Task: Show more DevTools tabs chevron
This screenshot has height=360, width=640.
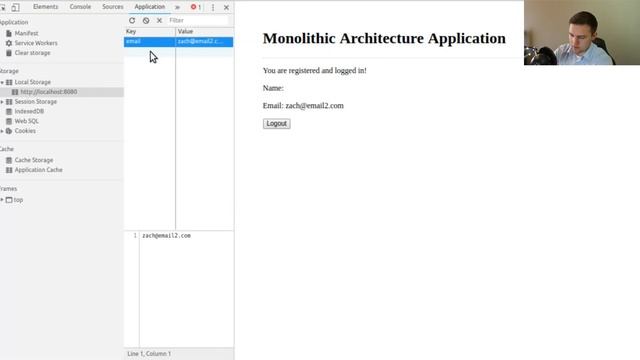Action: 177,7
